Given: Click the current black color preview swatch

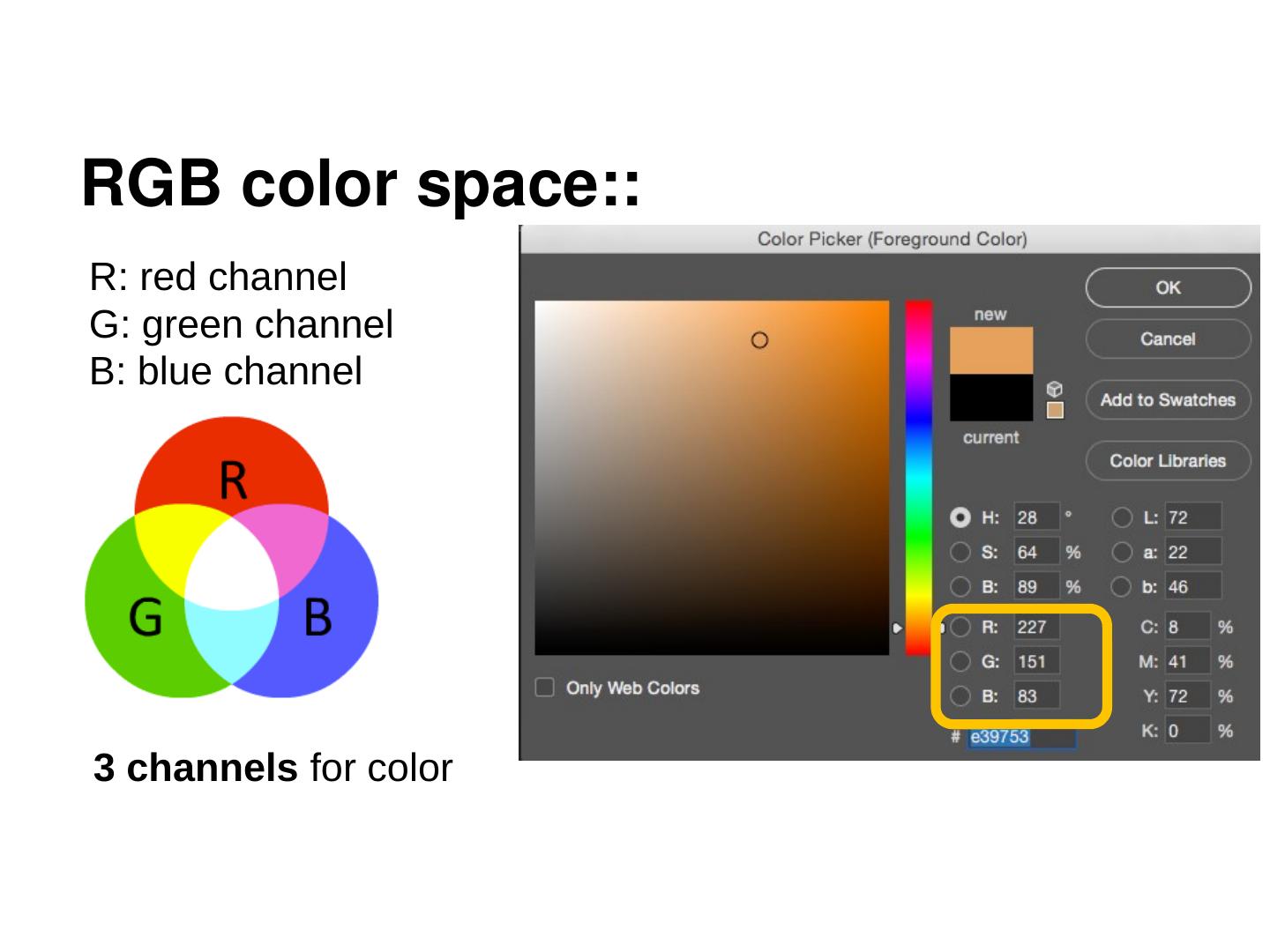Looking at the screenshot, I should [x=990, y=398].
